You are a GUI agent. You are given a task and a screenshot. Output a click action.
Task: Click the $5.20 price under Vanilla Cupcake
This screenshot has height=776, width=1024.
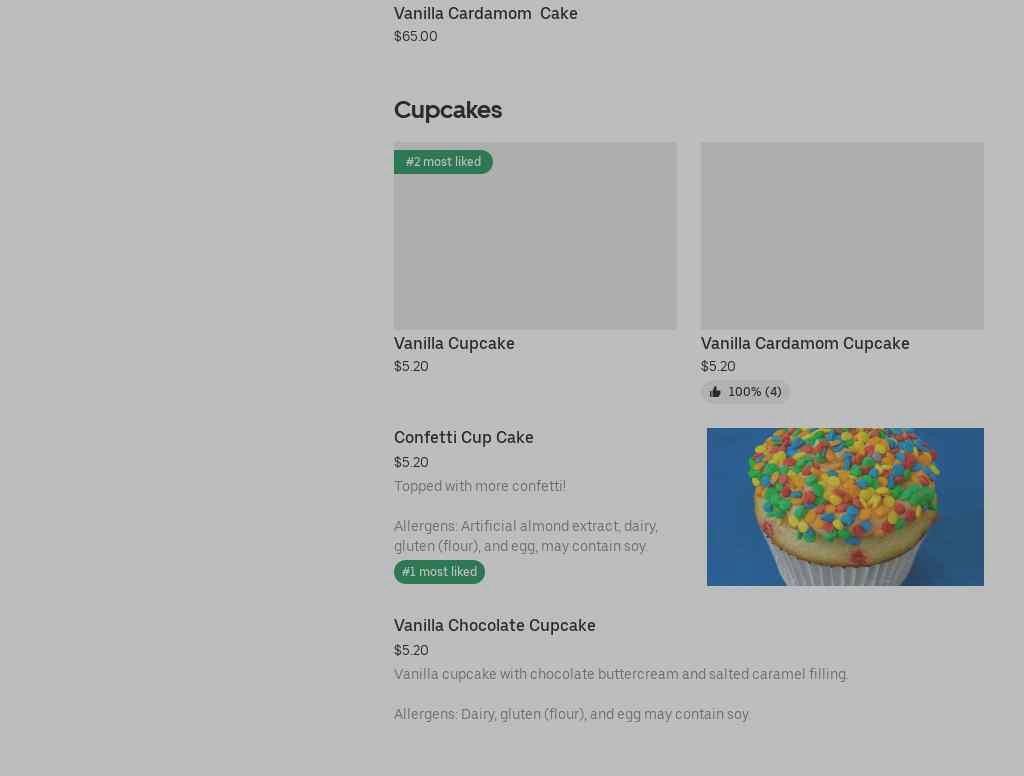pyautogui.click(x=411, y=366)
